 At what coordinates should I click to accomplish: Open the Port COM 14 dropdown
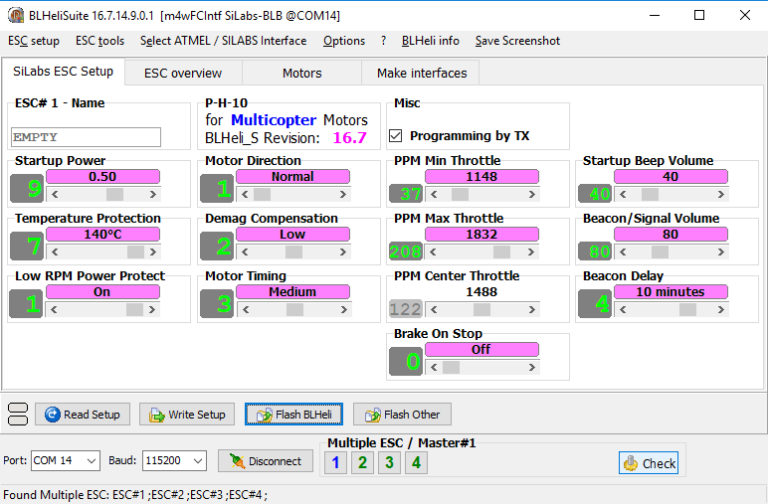click(92, 461)
